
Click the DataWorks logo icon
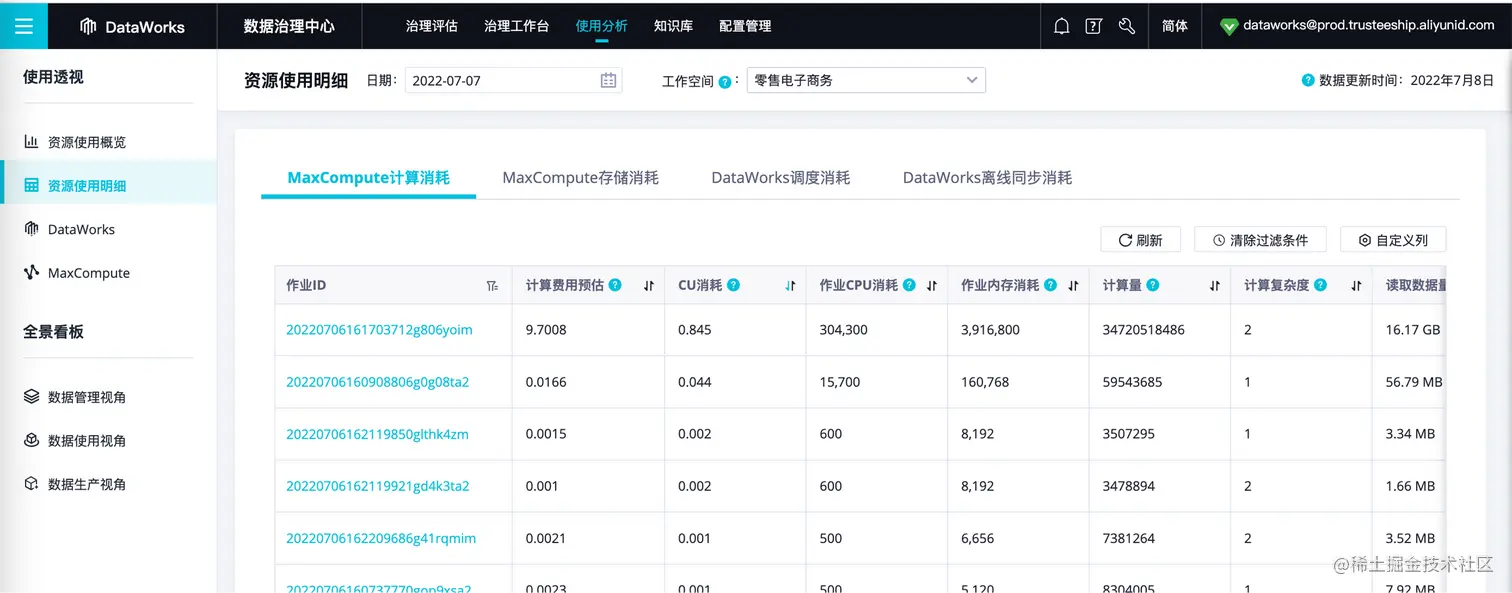(x=88, y=27)
